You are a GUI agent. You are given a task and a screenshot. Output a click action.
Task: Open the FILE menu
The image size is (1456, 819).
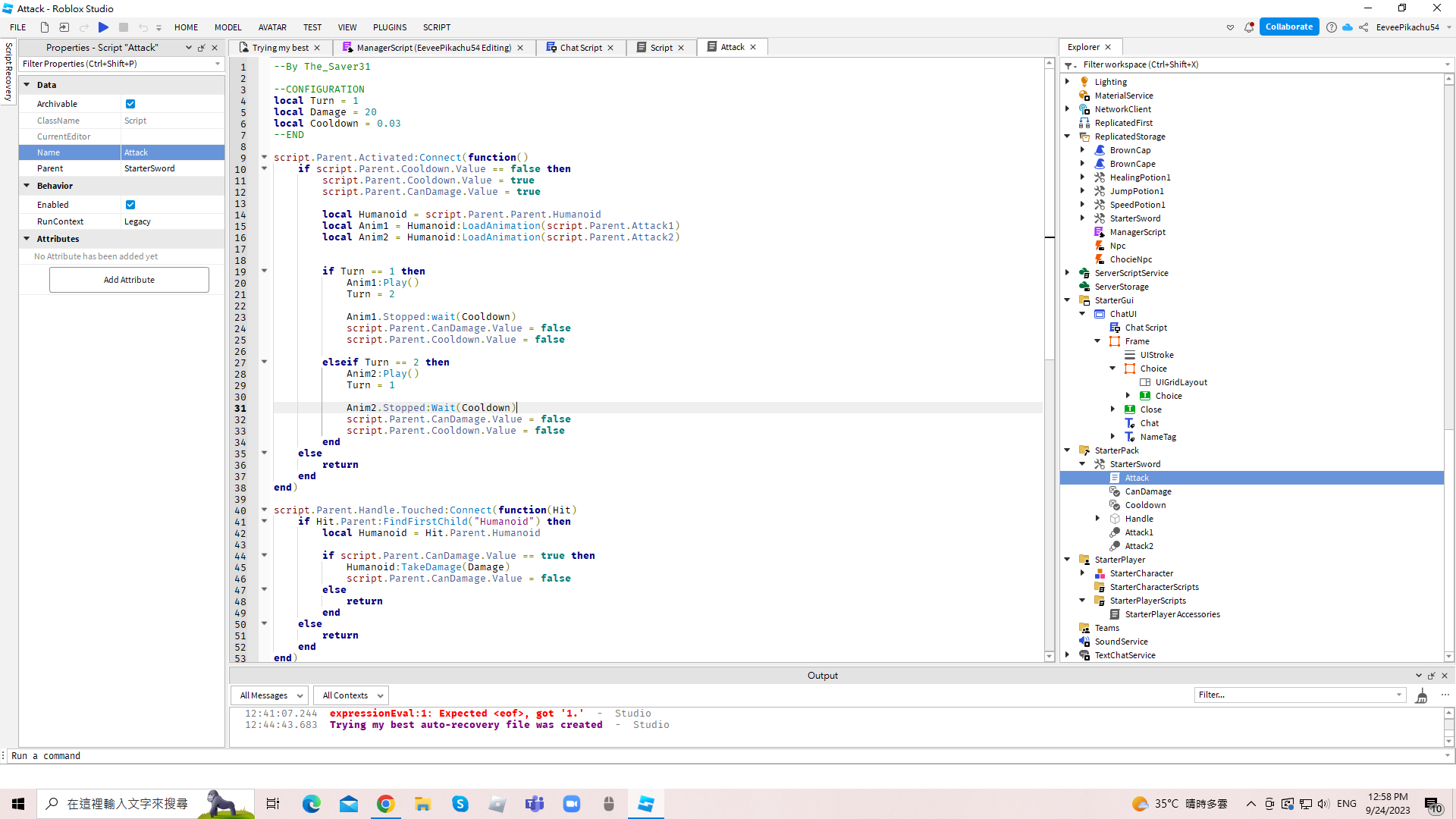pos(18,27)
